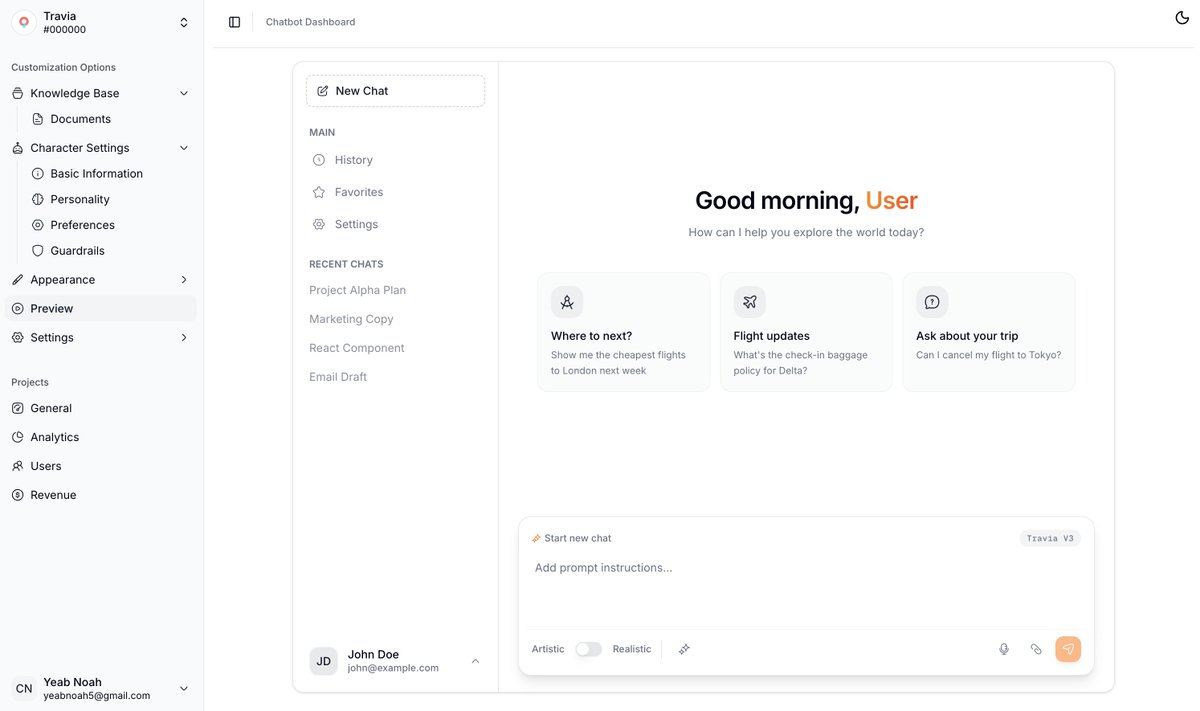Viewport: 1200px width, 711px height.
Task: Click the Character Settings icon
Action: click(x=18, y=148)
